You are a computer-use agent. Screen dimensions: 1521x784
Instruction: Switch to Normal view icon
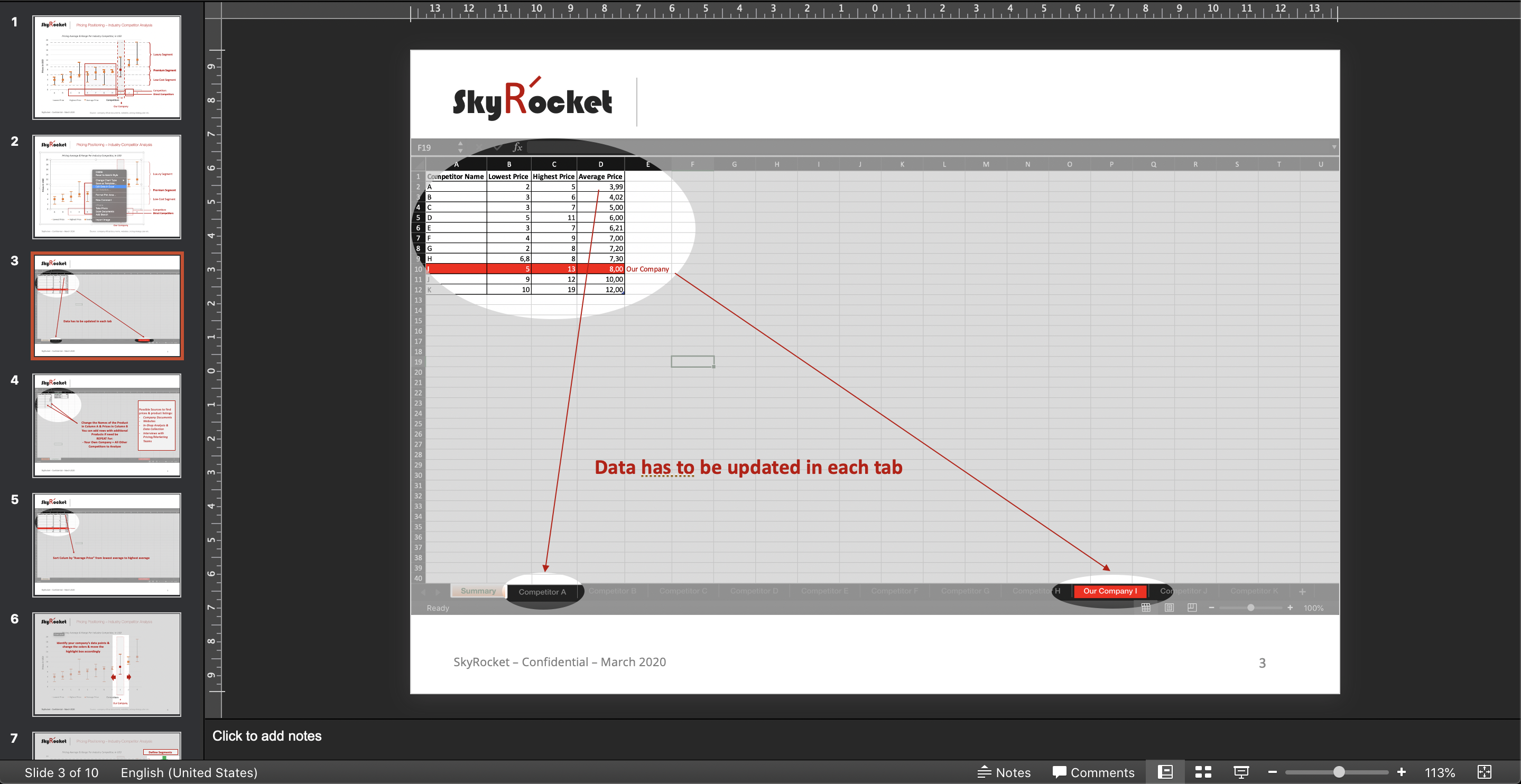1165,772
